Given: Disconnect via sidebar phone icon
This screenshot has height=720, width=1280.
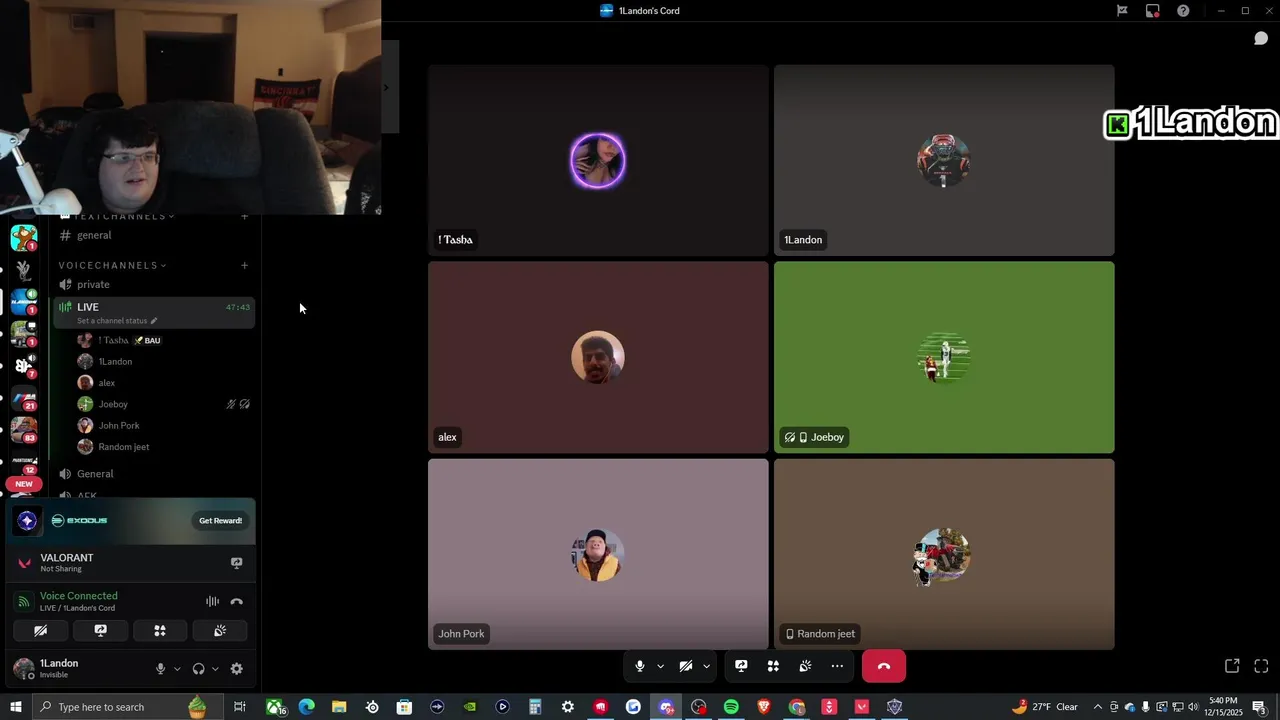Looking at the screenshot, I should tap(237, 601).
